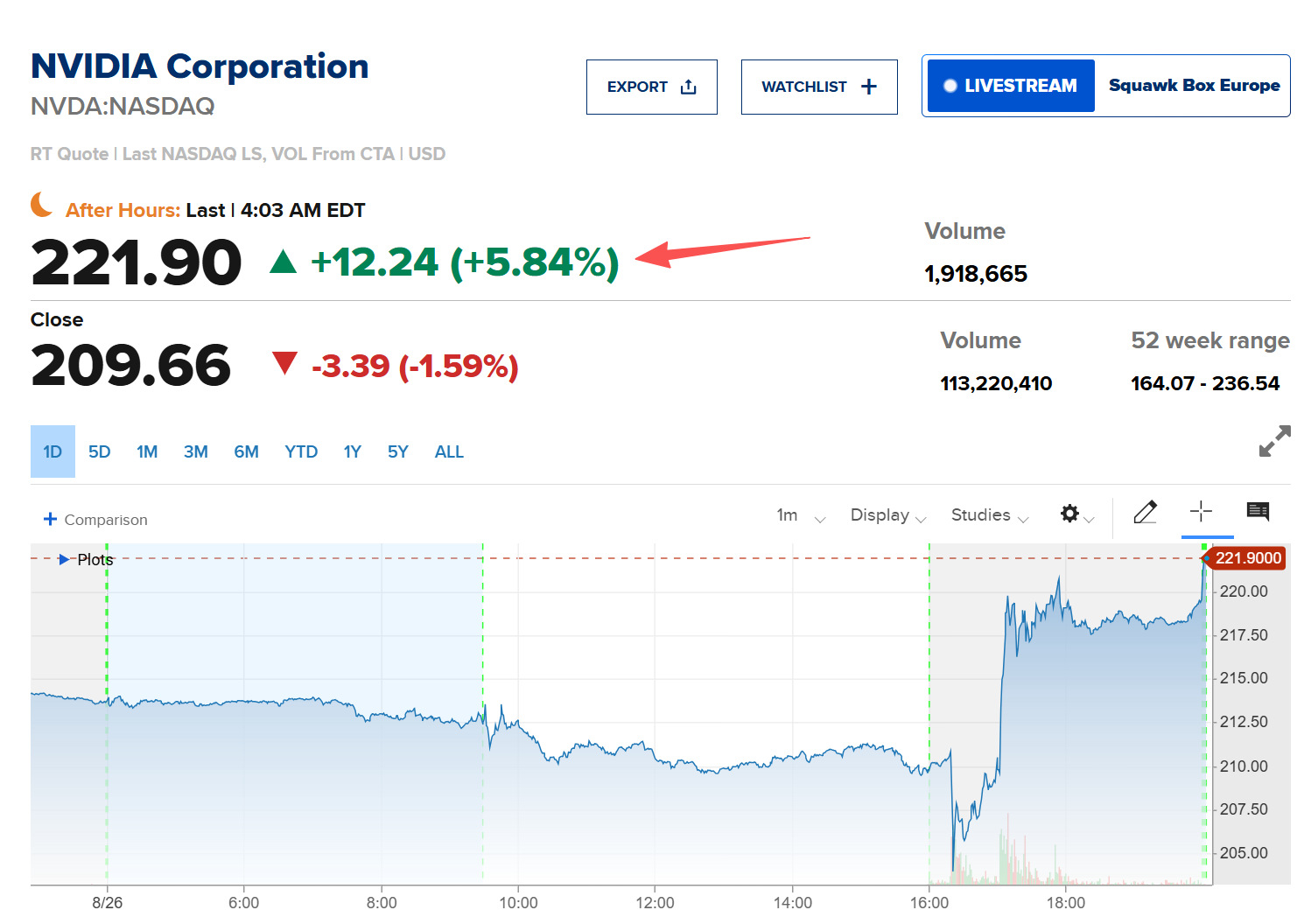This screenshot has width=1297, height=924.
Task: Select the pencil draw tool
Action: coord(1145,512)
